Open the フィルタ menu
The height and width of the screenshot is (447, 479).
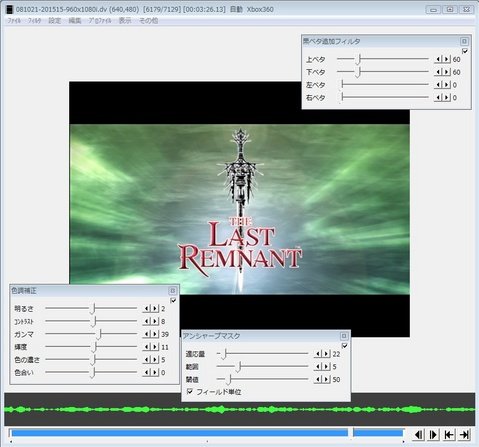click(x=35, y=21)
